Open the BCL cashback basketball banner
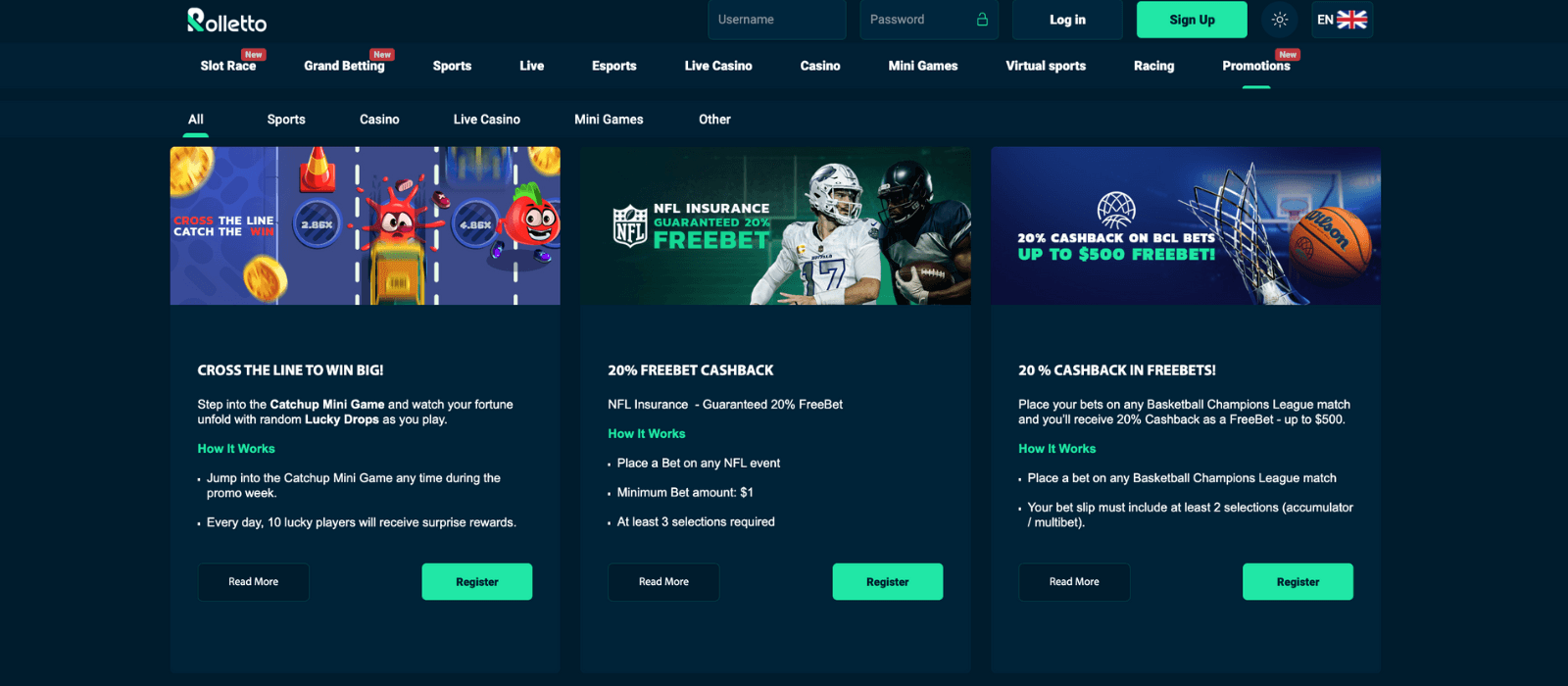 tap(1186, 225)
